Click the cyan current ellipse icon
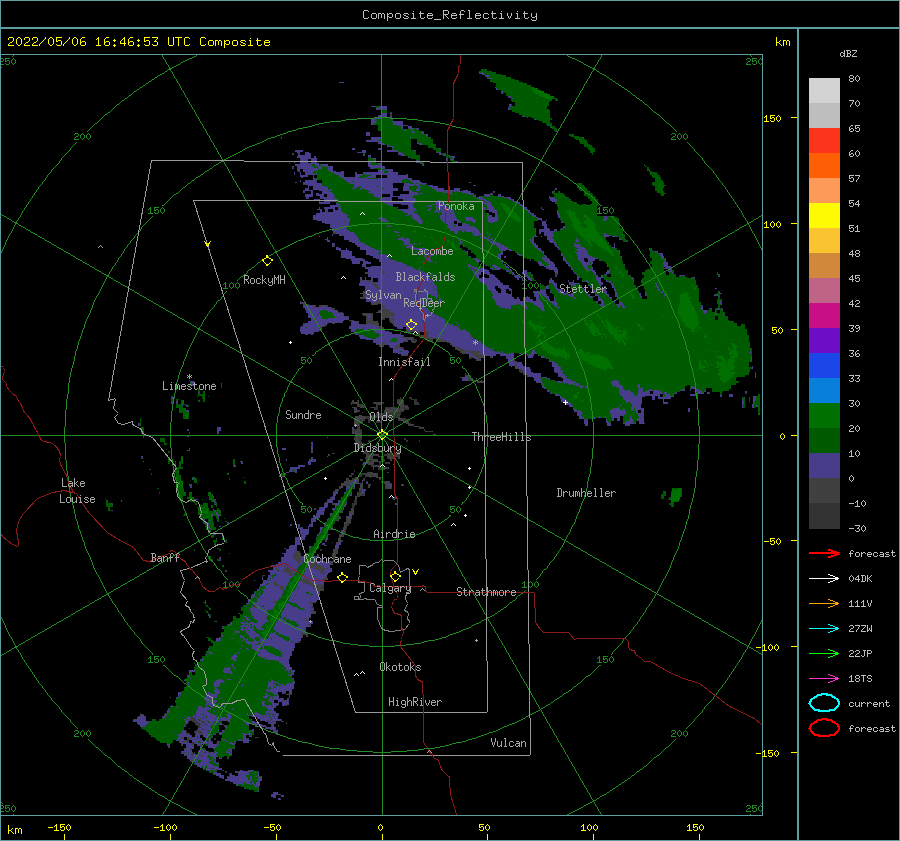Viewport: 900px width, 841px height. click(824, 703)
